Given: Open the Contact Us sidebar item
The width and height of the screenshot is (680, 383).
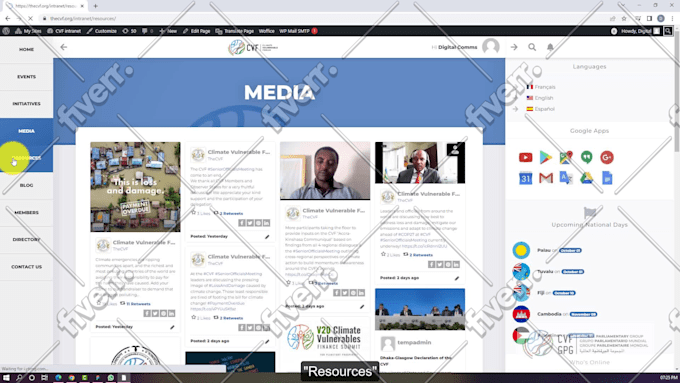Looking at the screenshot, I should click(x=26, y=267).
